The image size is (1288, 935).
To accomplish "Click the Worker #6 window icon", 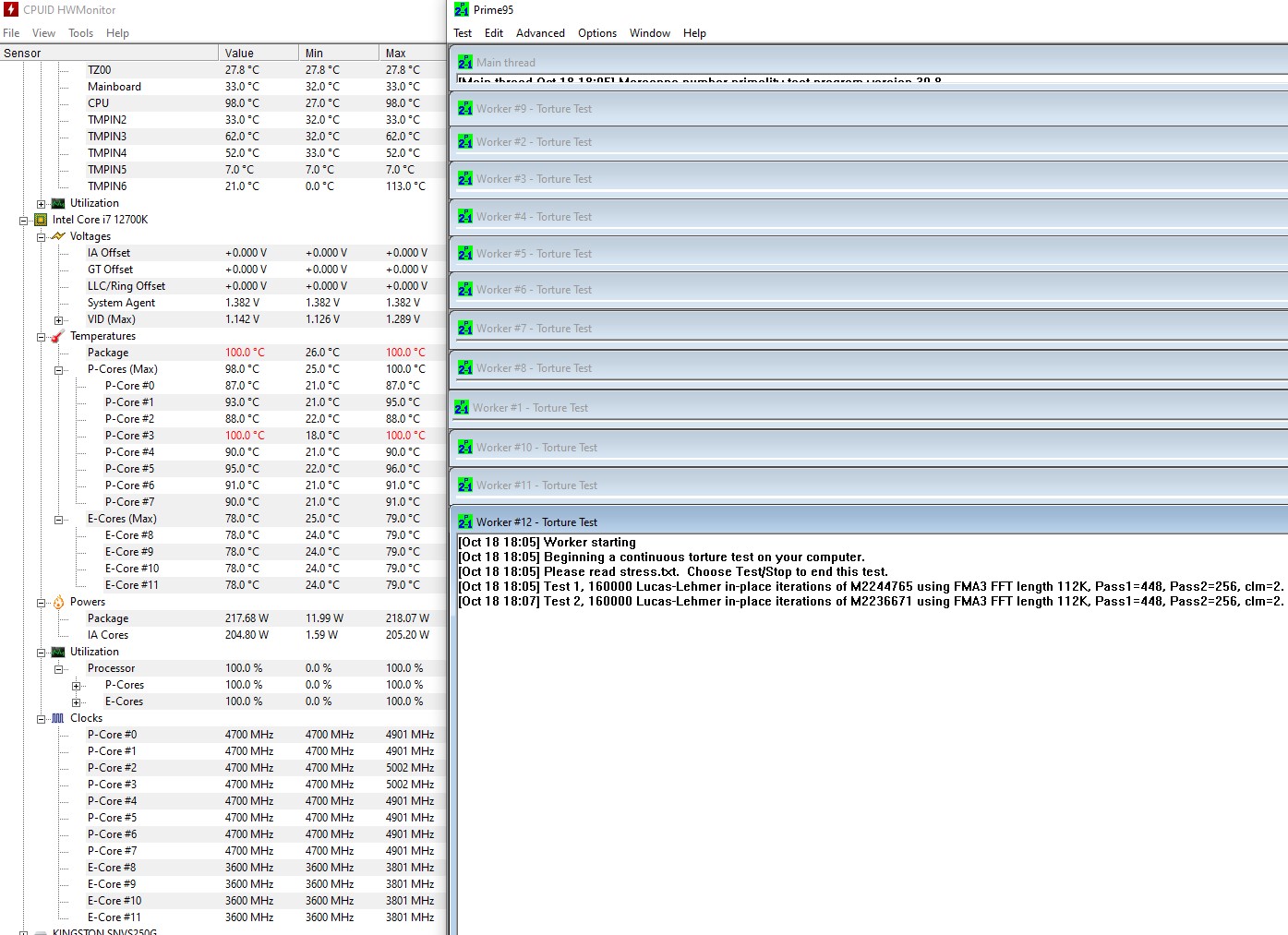I will click(x=465, y=290).
